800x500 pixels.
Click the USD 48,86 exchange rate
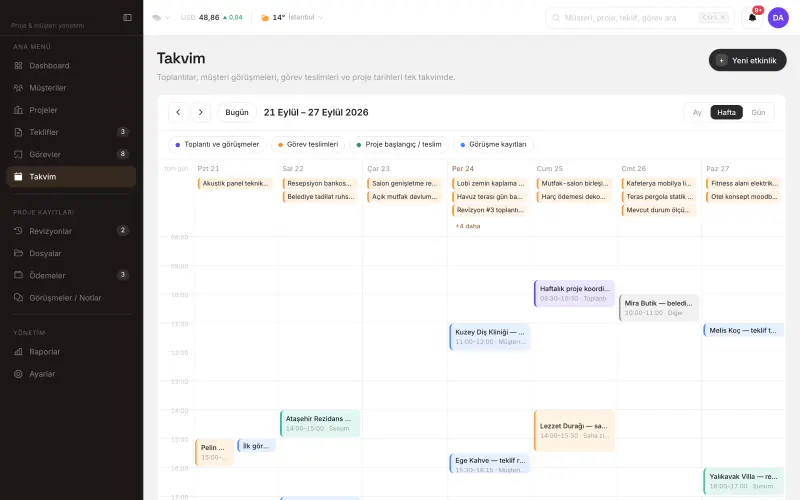pos(211,17)
